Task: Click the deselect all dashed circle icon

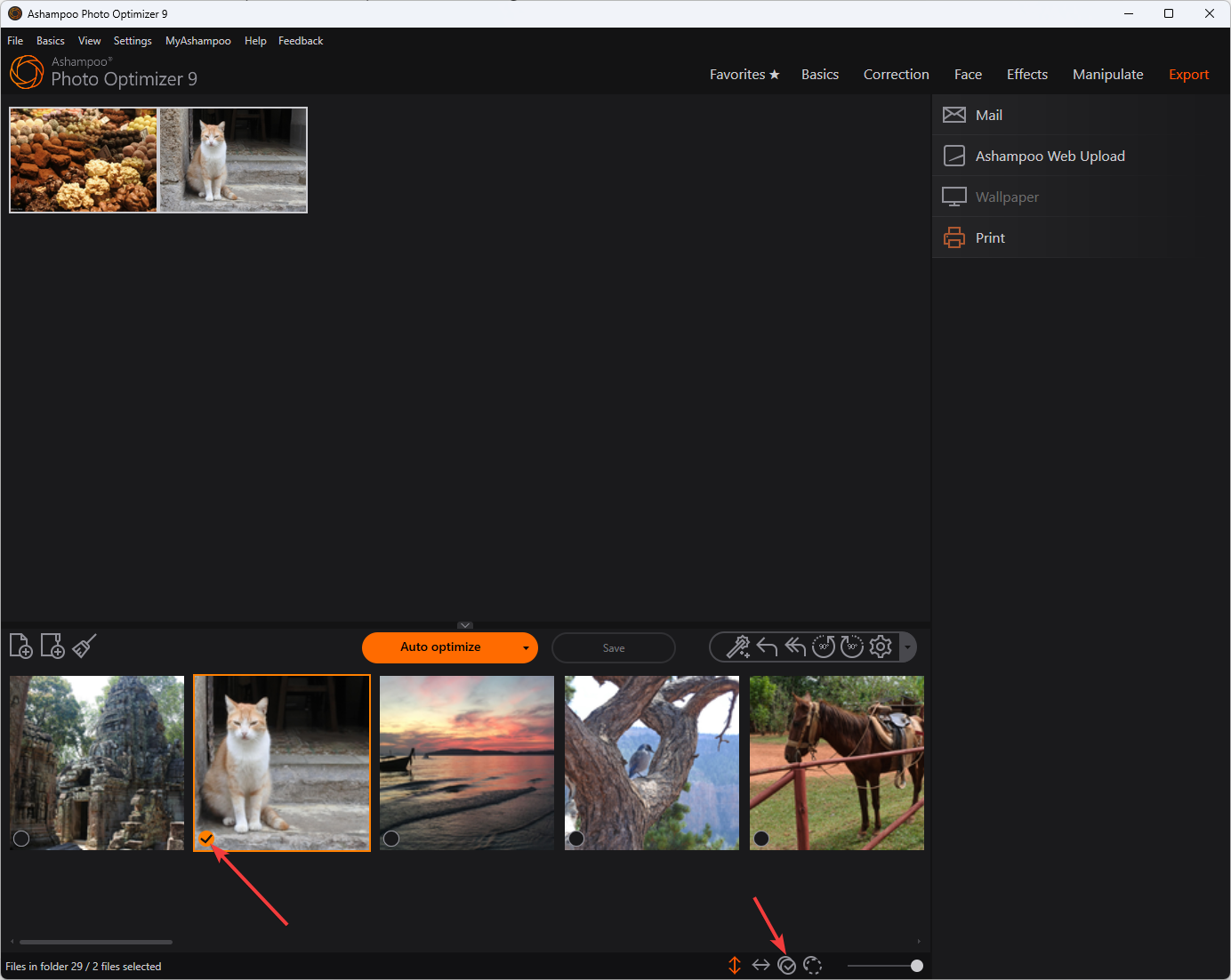Action: (812, 966)
